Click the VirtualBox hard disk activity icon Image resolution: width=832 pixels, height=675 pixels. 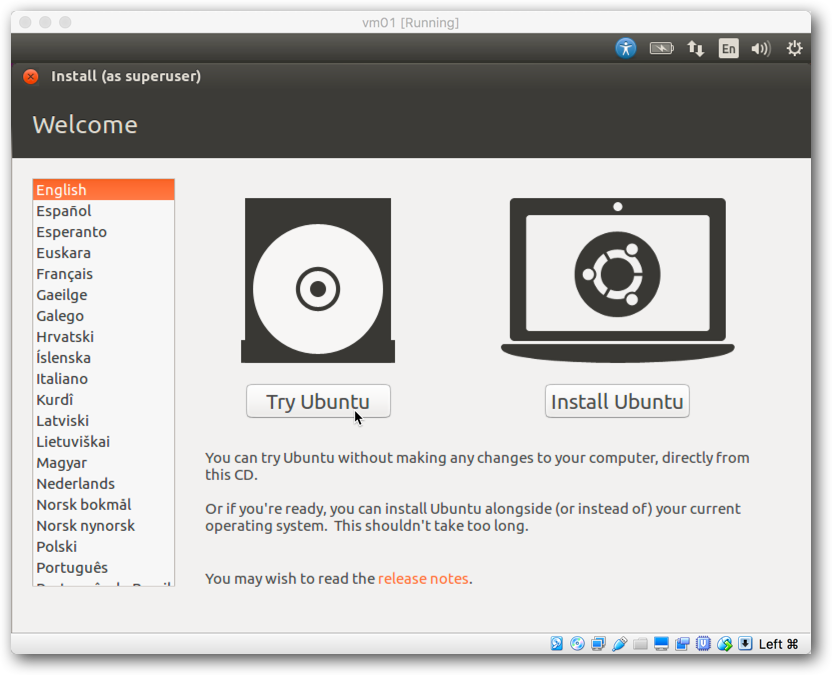556,644
